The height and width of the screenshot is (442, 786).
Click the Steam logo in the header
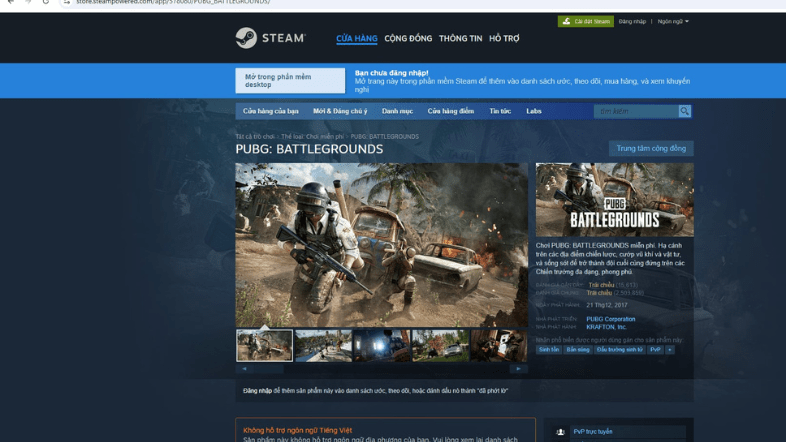point(263,38)
